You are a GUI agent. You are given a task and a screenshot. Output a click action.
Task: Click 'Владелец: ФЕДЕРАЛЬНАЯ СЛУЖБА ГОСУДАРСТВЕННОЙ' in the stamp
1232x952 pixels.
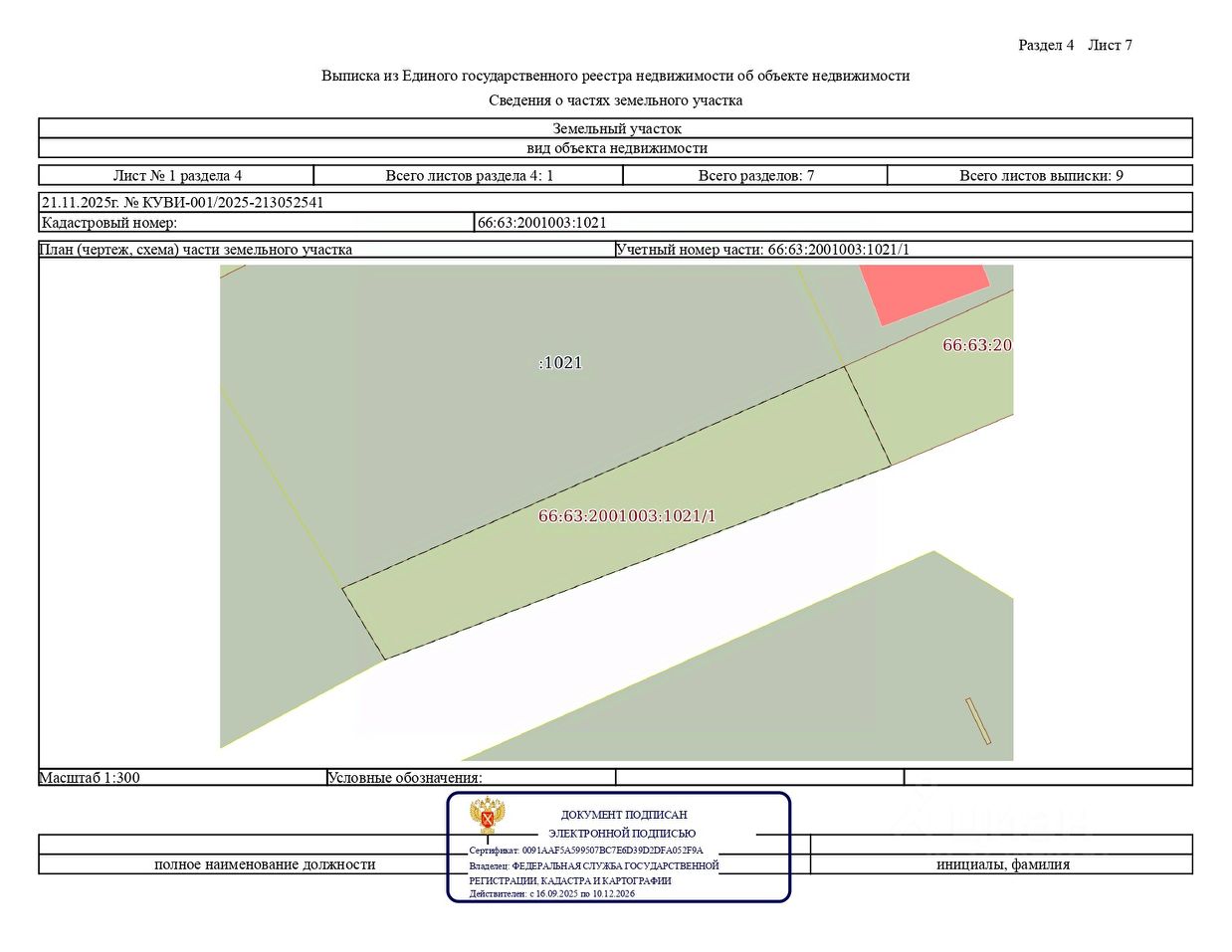pyautogui.click(x=594, y=865)
